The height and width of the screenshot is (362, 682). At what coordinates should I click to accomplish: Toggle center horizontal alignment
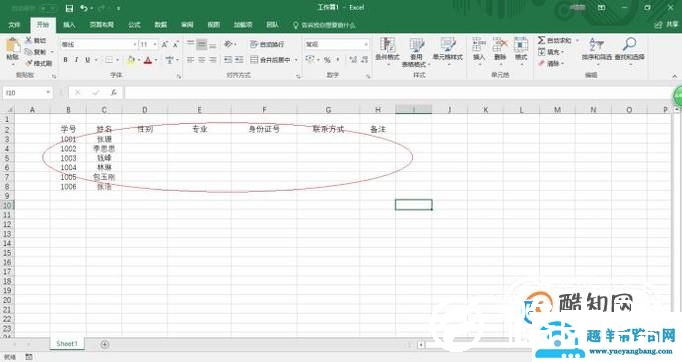click(201, 60)
